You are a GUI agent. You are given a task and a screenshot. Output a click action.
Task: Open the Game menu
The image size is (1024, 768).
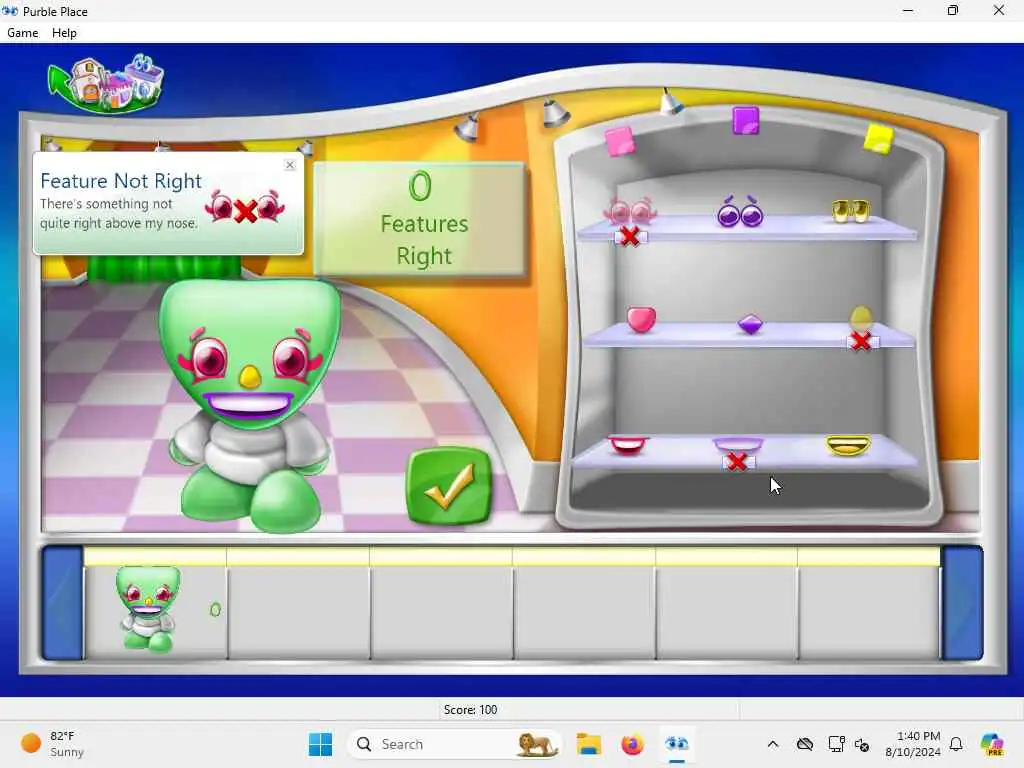pyautogui.click(x=22, y=33)
